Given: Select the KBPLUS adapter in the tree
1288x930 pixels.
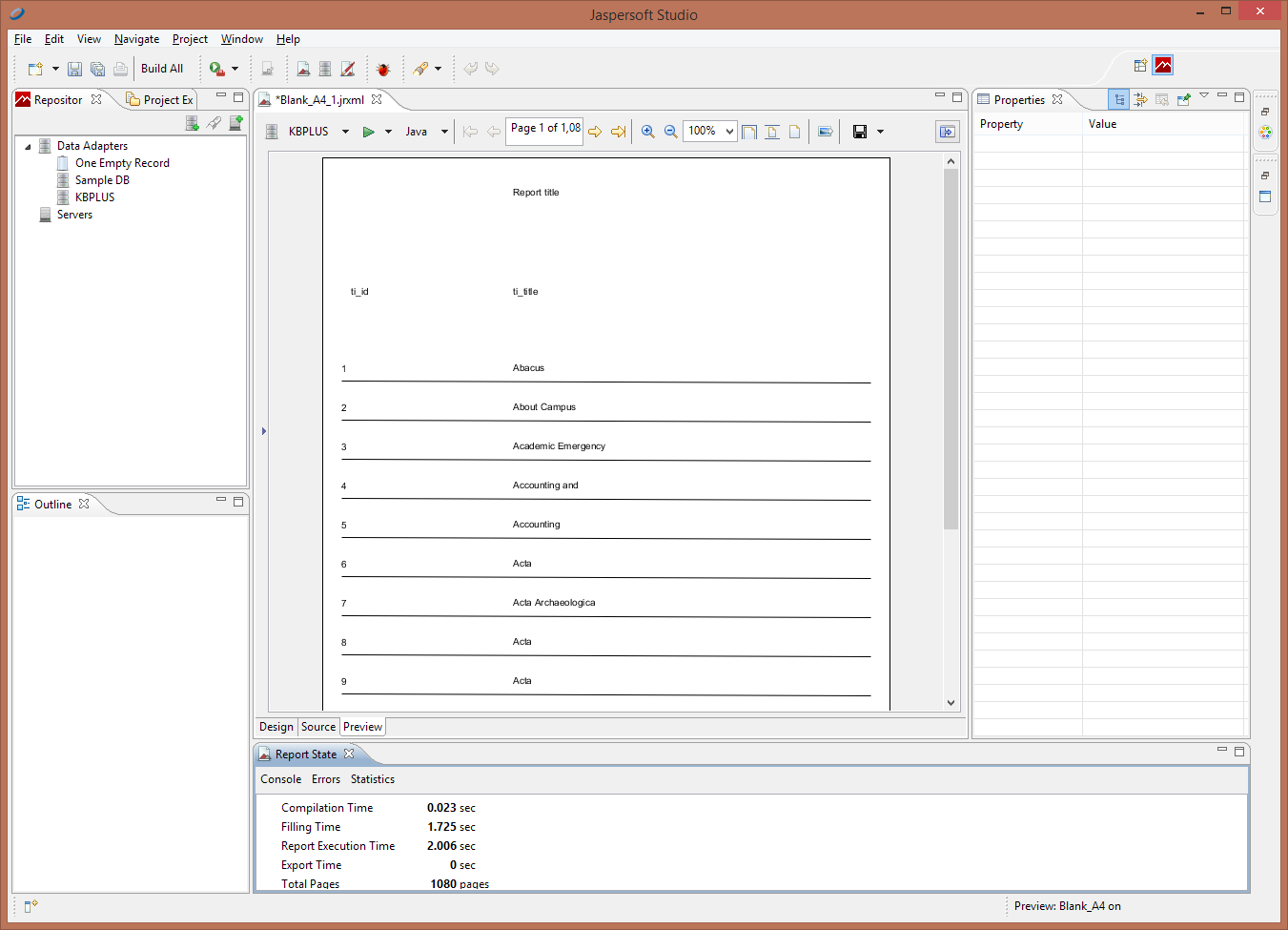Looking at the screenshot, I should 94,197.
